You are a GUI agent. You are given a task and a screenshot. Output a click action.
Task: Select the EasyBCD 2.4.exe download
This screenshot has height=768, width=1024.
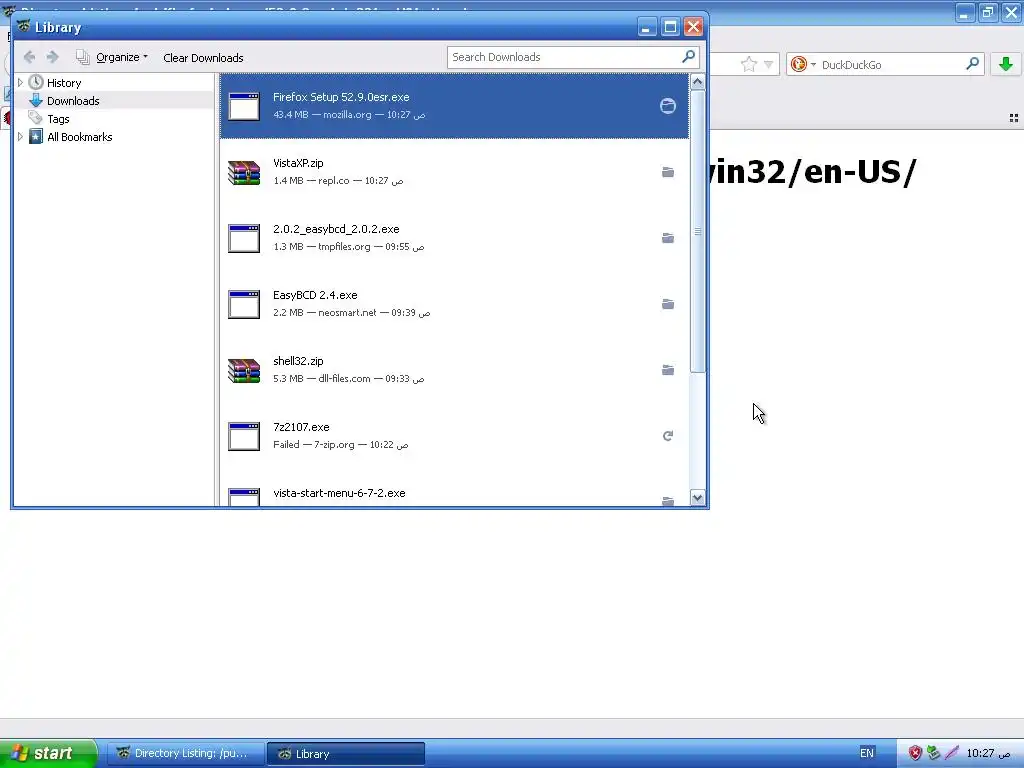point(455,304)
